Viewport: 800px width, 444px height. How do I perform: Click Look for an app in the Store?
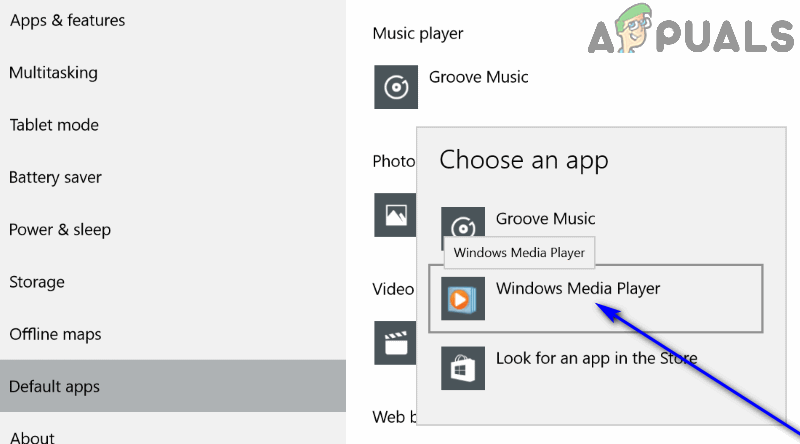pyautogui.click(x=596, y=357)
